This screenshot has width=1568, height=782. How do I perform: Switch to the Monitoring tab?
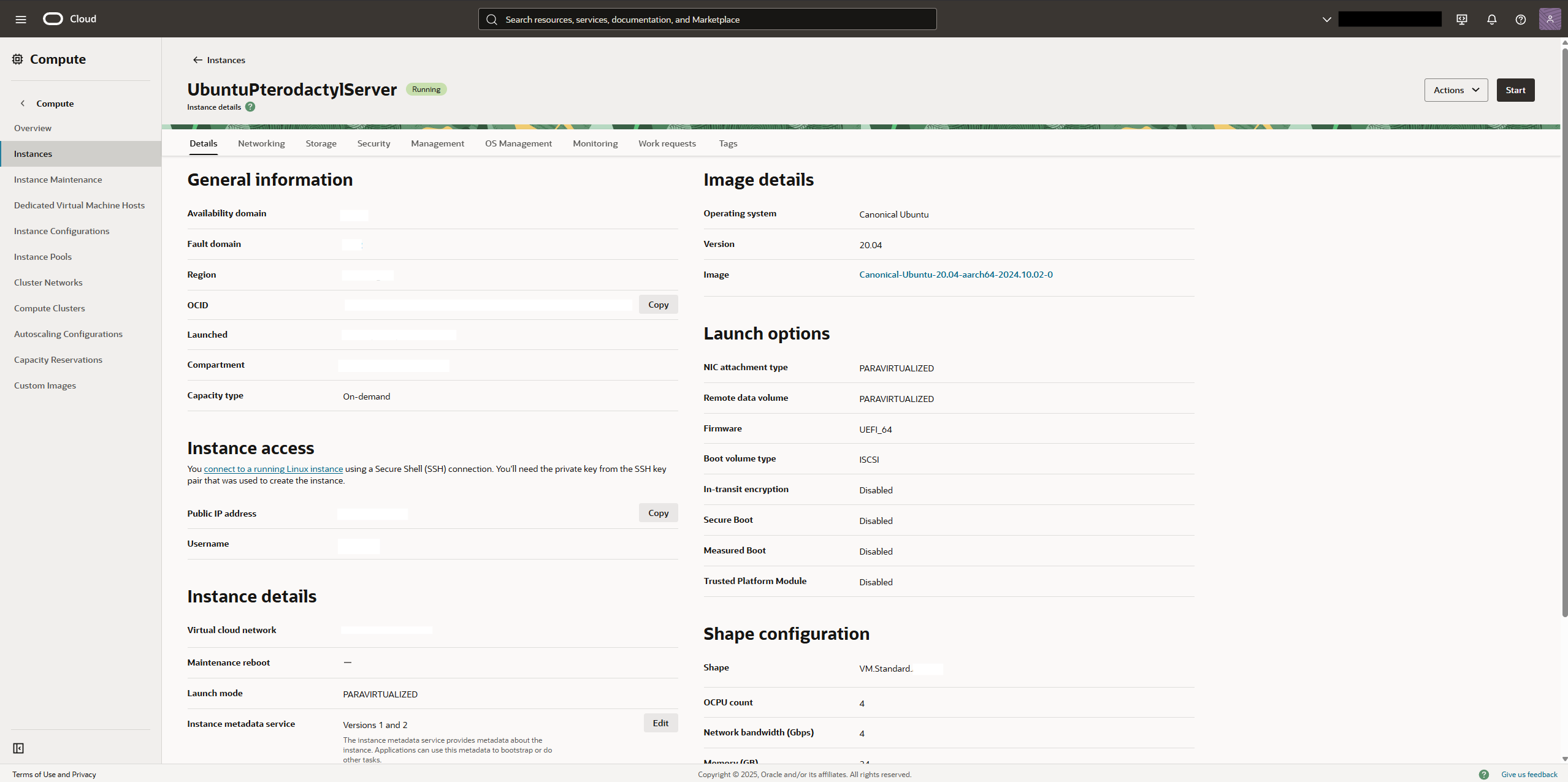(x=595, y=143)
